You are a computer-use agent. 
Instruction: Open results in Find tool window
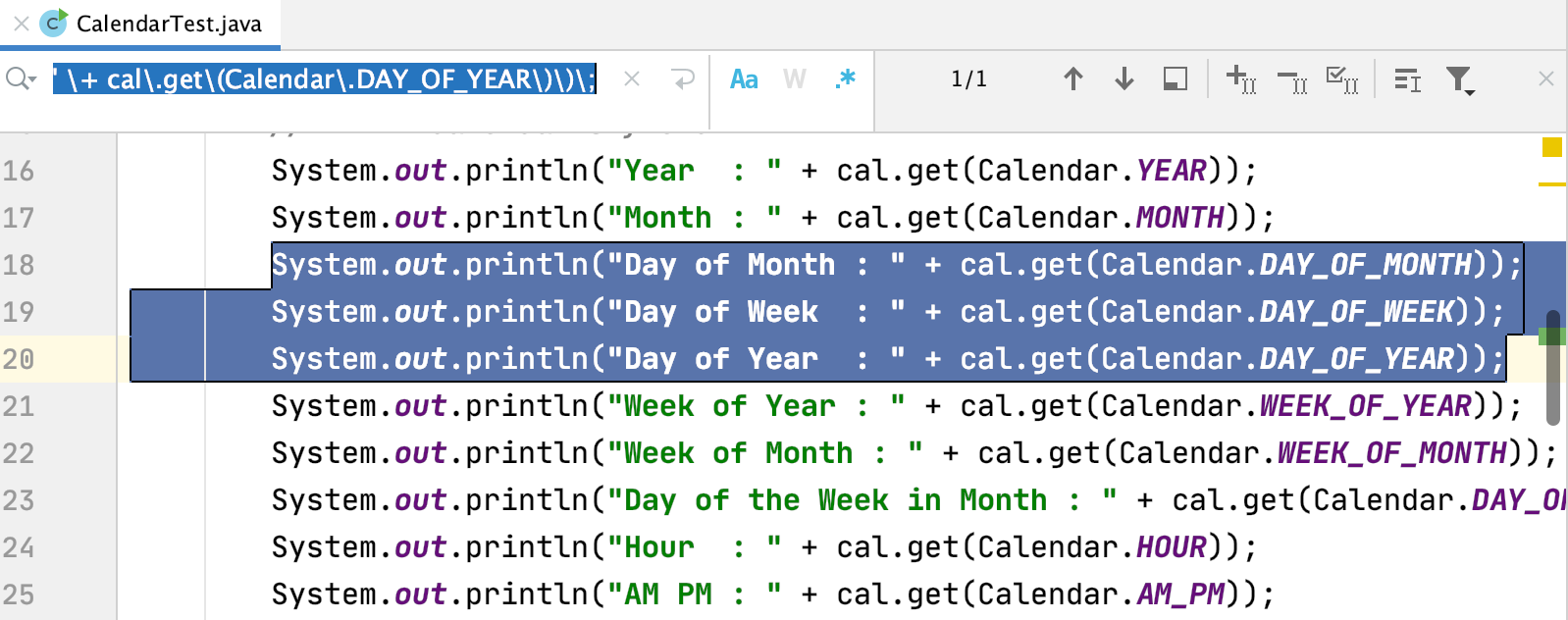pyautogui.click(x=1175, y=79)
